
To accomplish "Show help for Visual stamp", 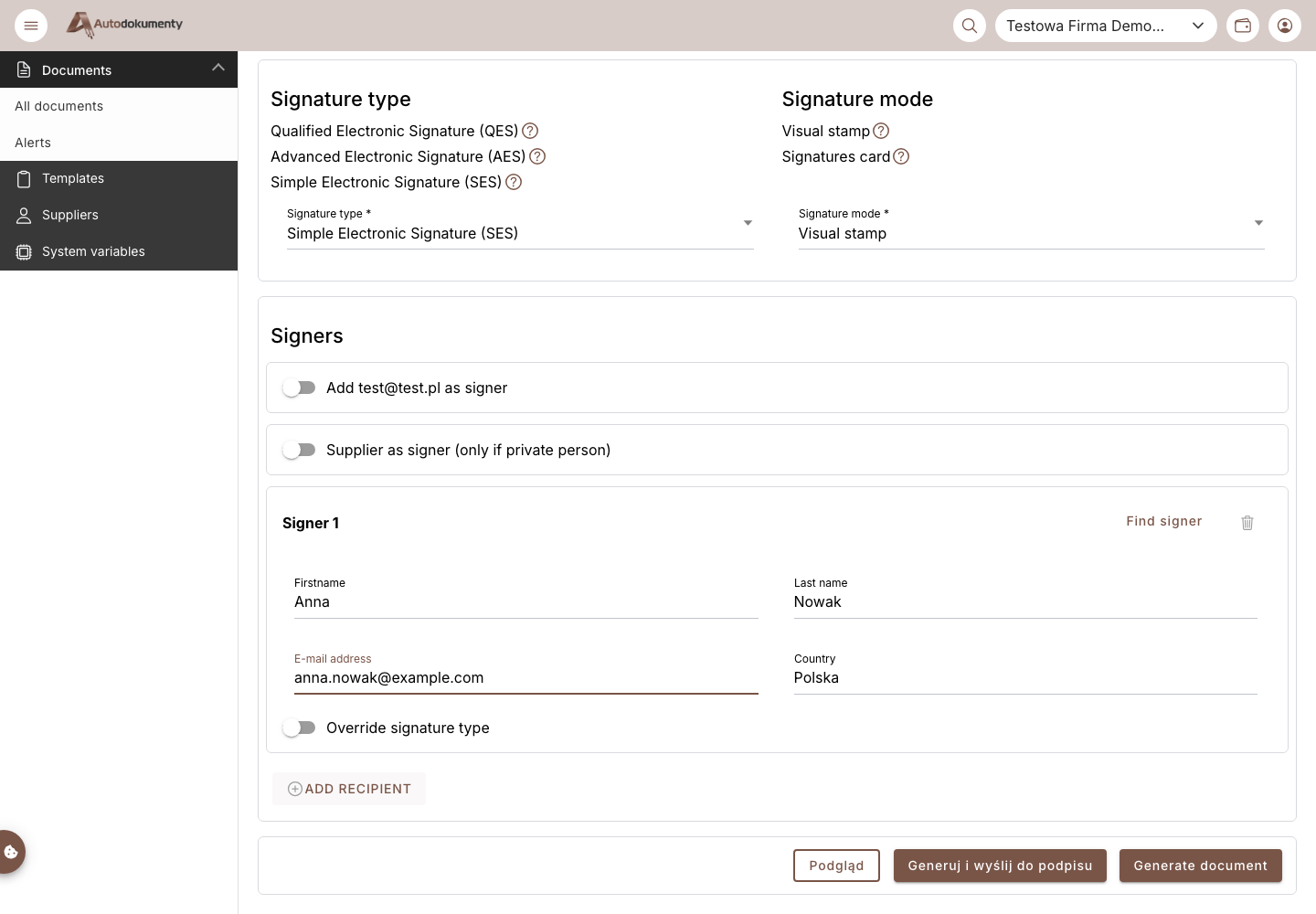I will coord(881,131).
